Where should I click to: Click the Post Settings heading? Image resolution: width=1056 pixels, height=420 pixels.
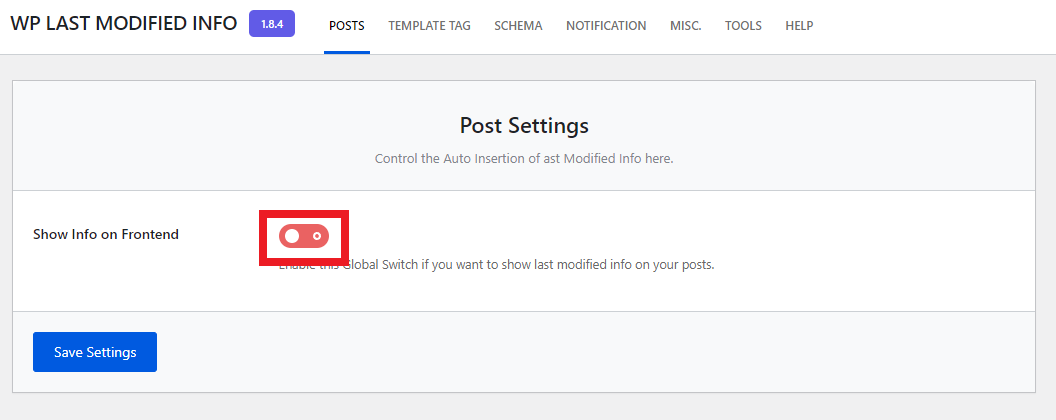point(524,125)
